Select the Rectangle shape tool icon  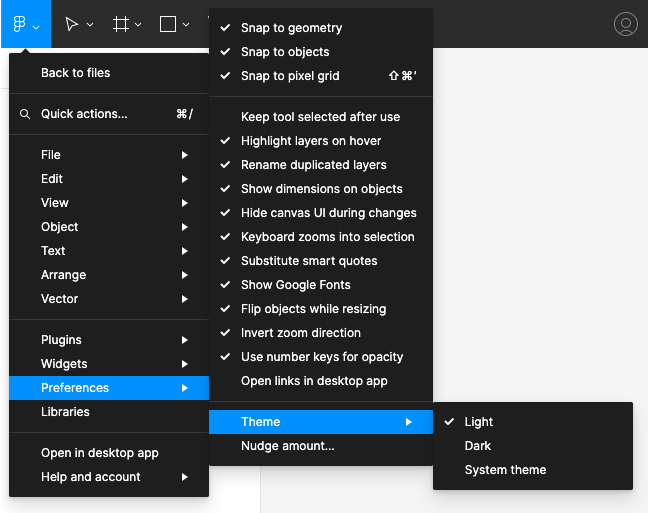point(168,24)
